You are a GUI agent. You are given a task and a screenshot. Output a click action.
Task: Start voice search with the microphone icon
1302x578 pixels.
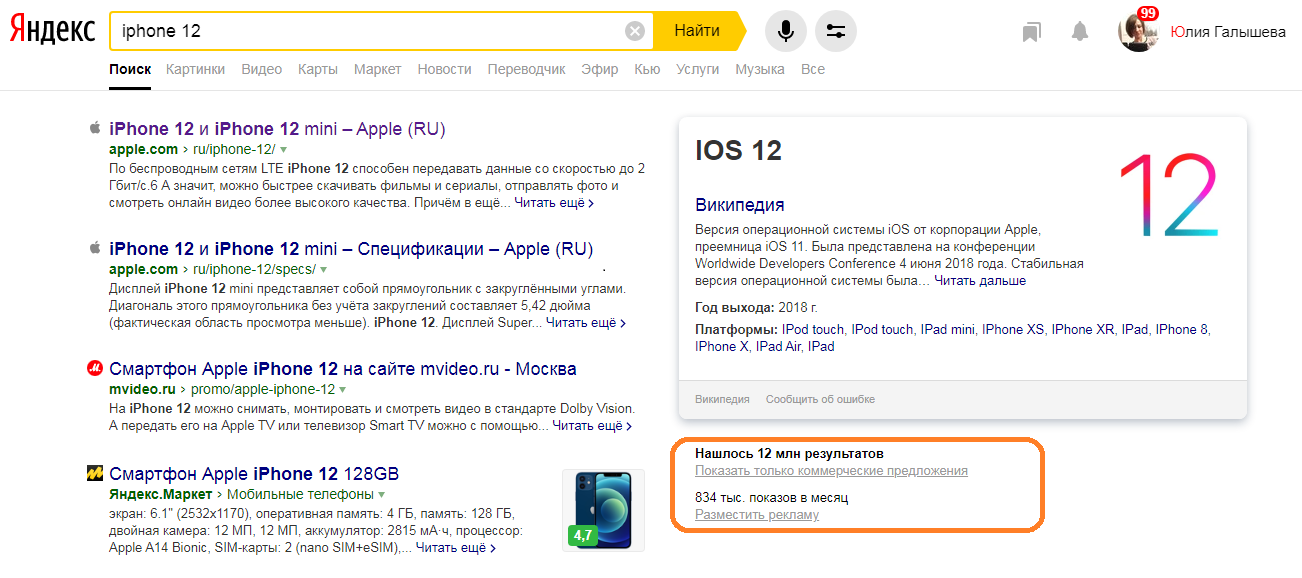pyautogui.click(x=786, y=31)
